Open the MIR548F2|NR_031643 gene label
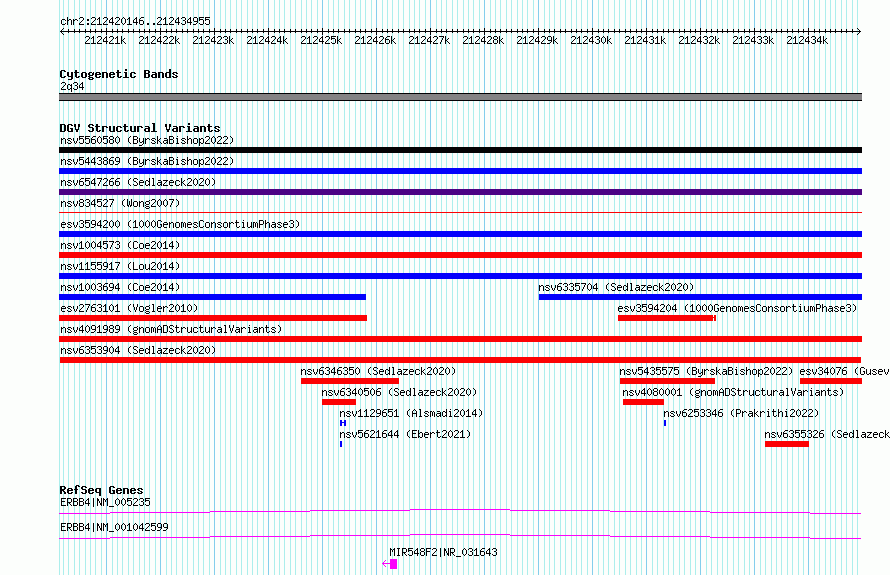This screenshot has height=575, width=890. click(x=443, y=552)
